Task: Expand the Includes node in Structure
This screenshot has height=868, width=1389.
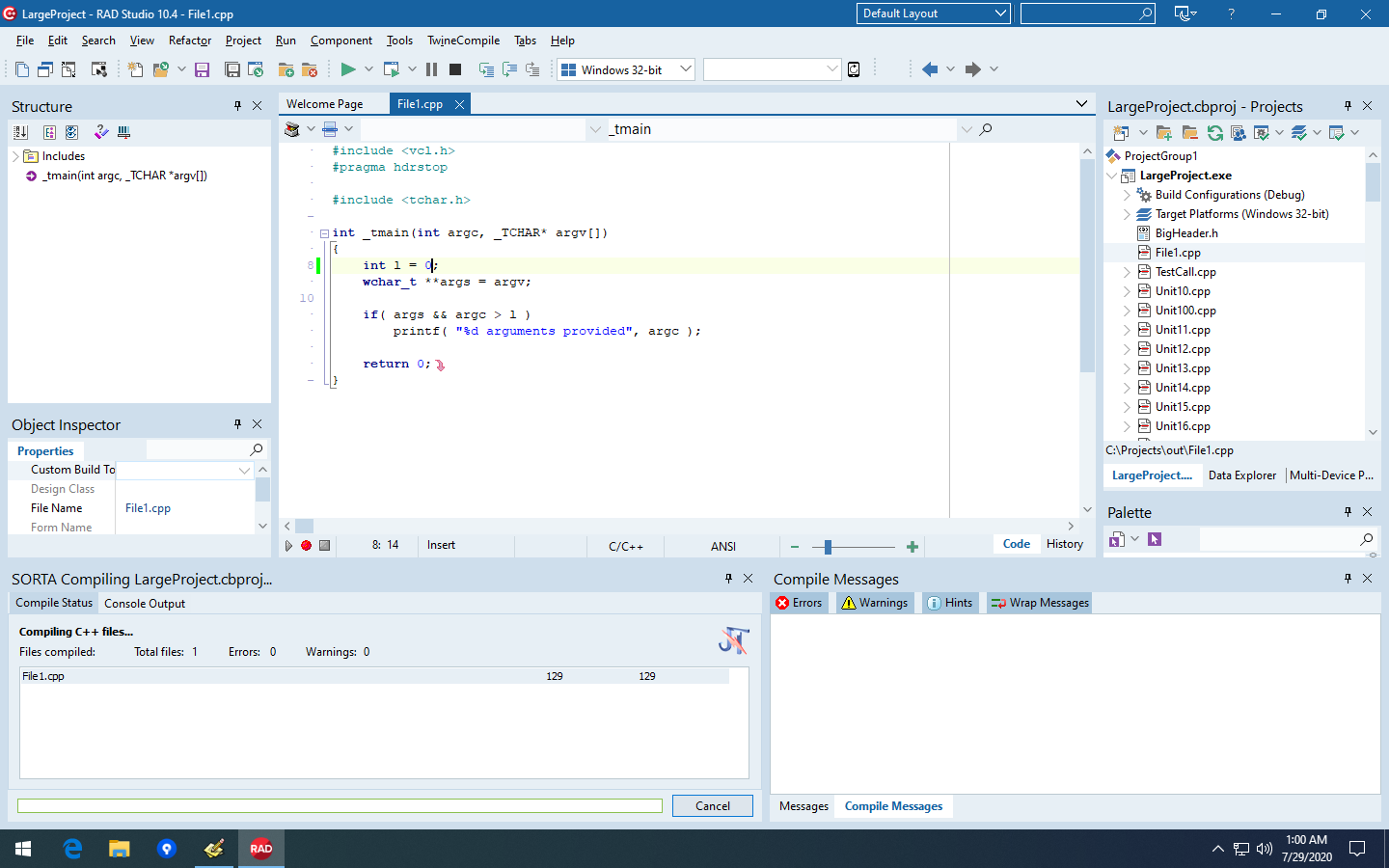Action: 15,156
